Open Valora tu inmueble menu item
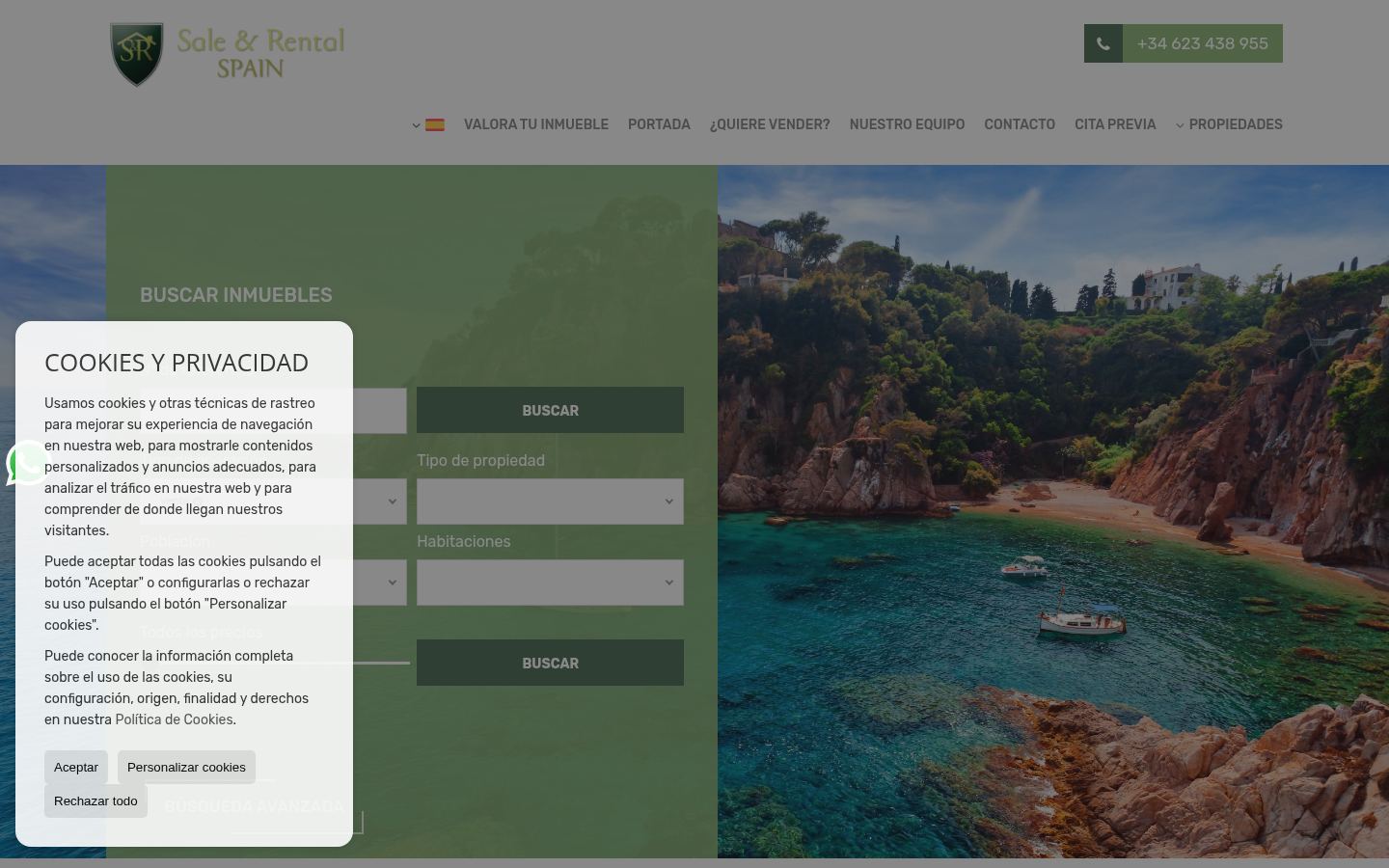1389x868 pixels. pyautogui.click(x=536, y=124)
